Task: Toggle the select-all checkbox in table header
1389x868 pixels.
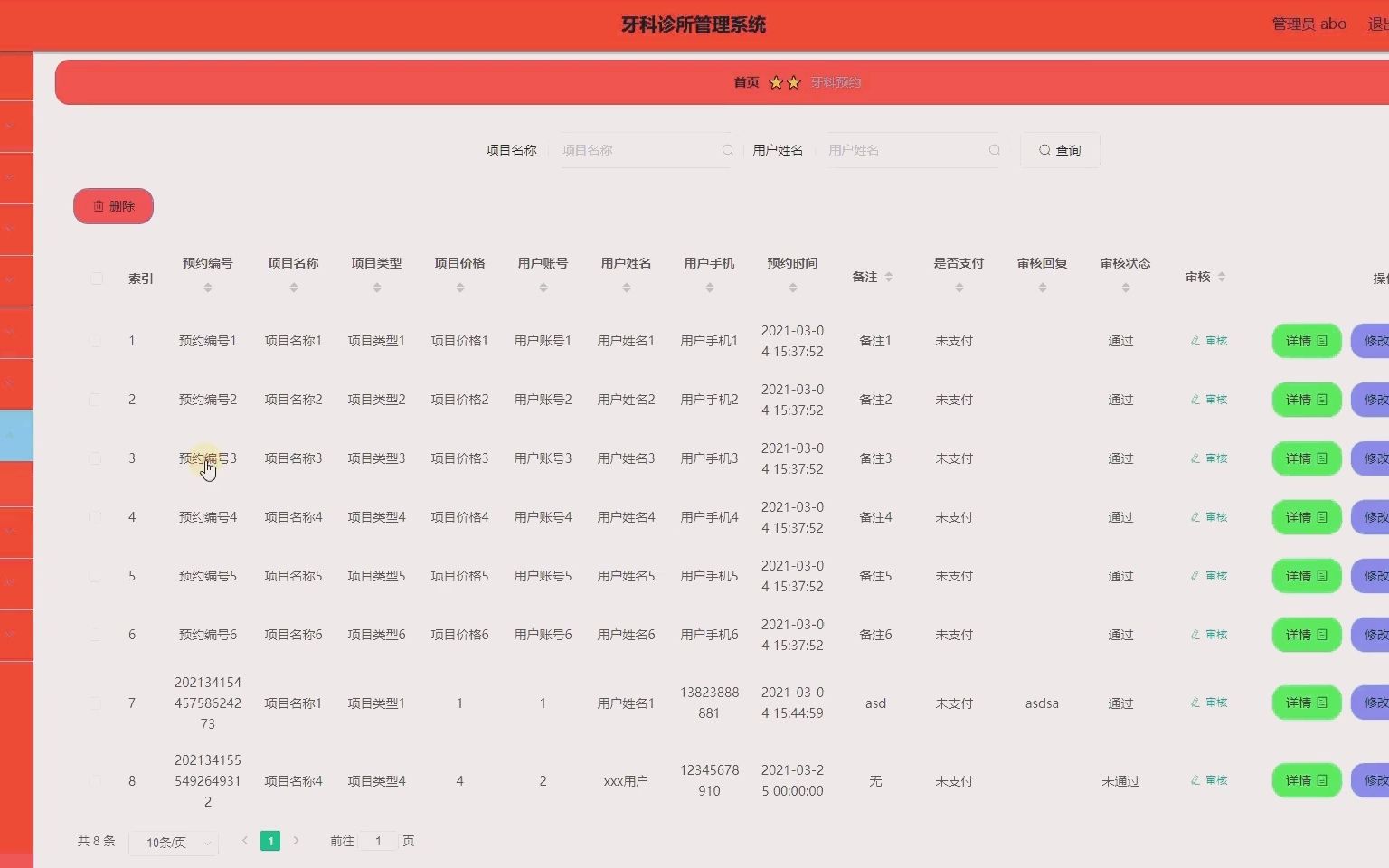Action: point(96,278)
